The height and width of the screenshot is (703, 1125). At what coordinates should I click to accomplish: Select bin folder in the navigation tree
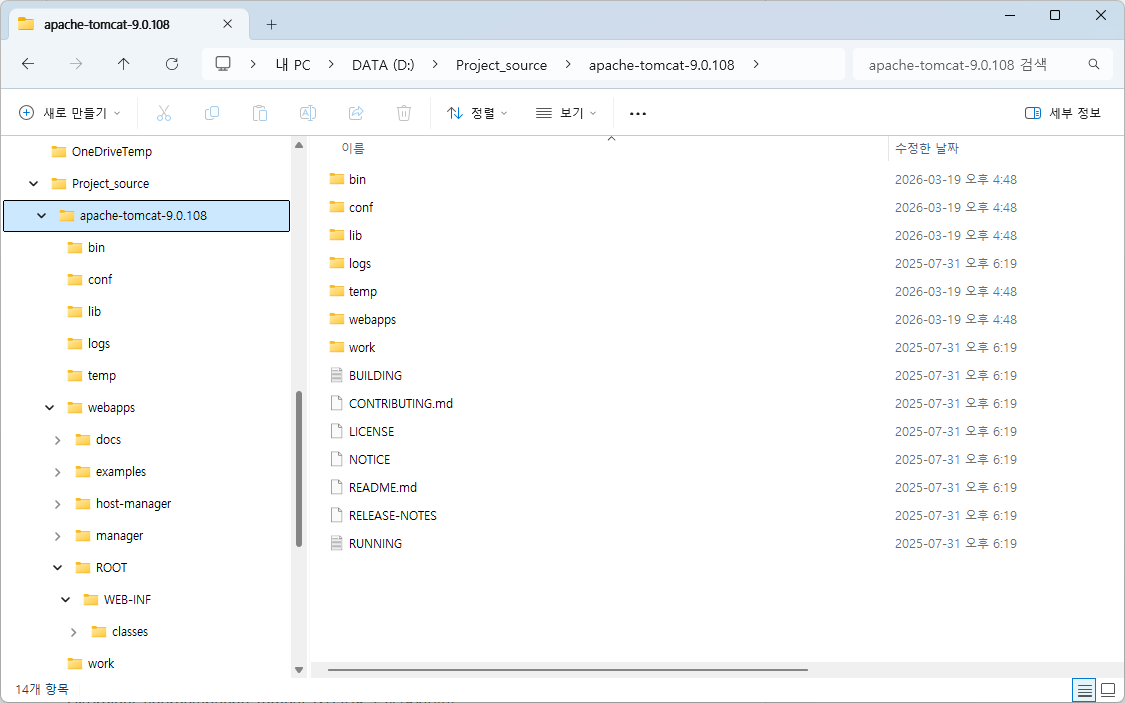96,247
